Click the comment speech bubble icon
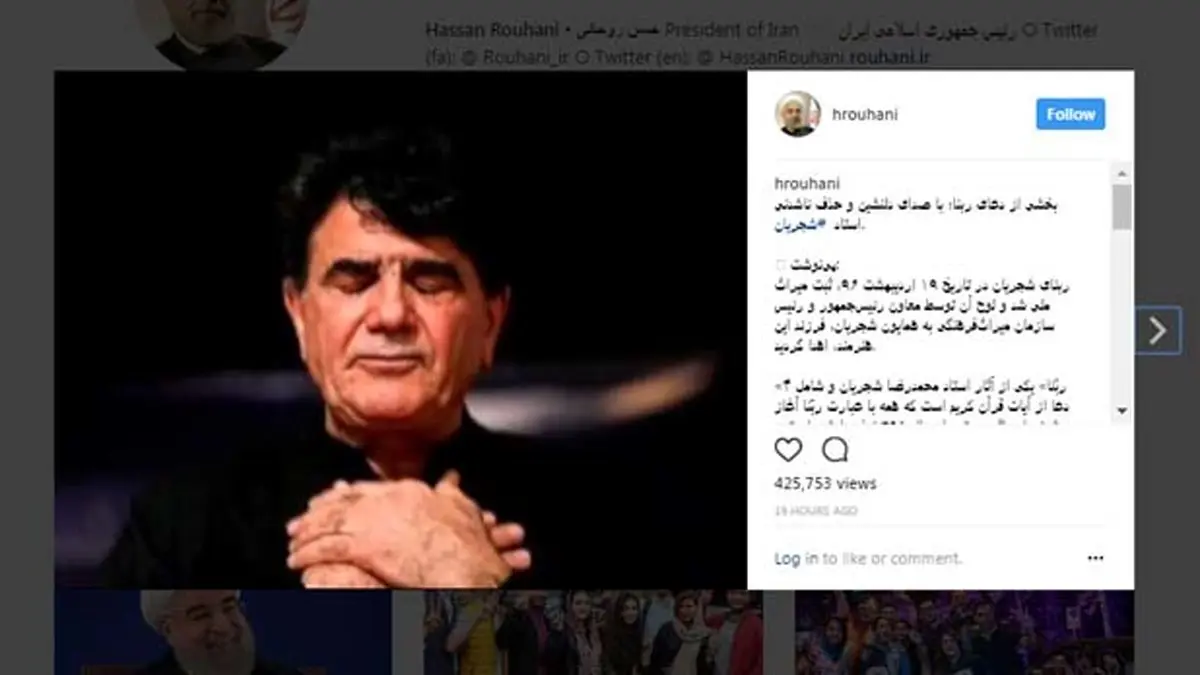Screen dimensions: 1200x675 (x=835, y=450)
